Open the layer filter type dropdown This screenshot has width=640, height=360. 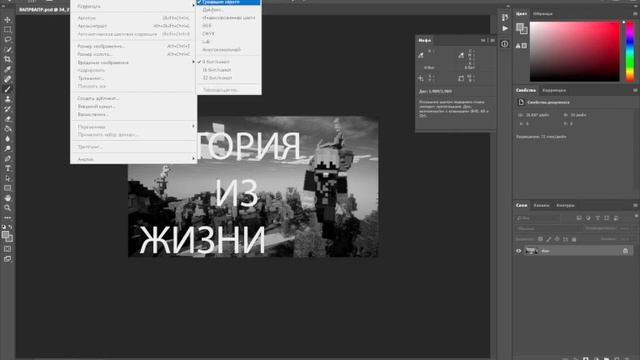click(538, 218)
